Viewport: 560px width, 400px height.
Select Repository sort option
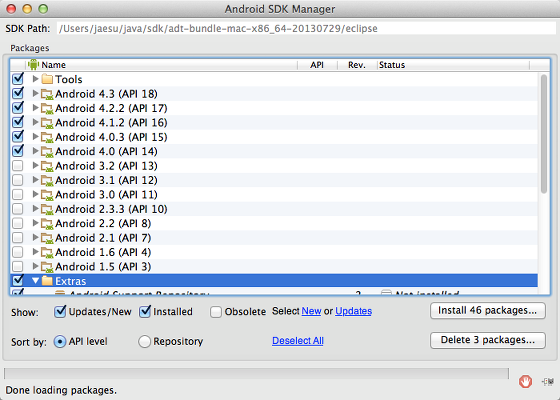click(x=144, y=342)
